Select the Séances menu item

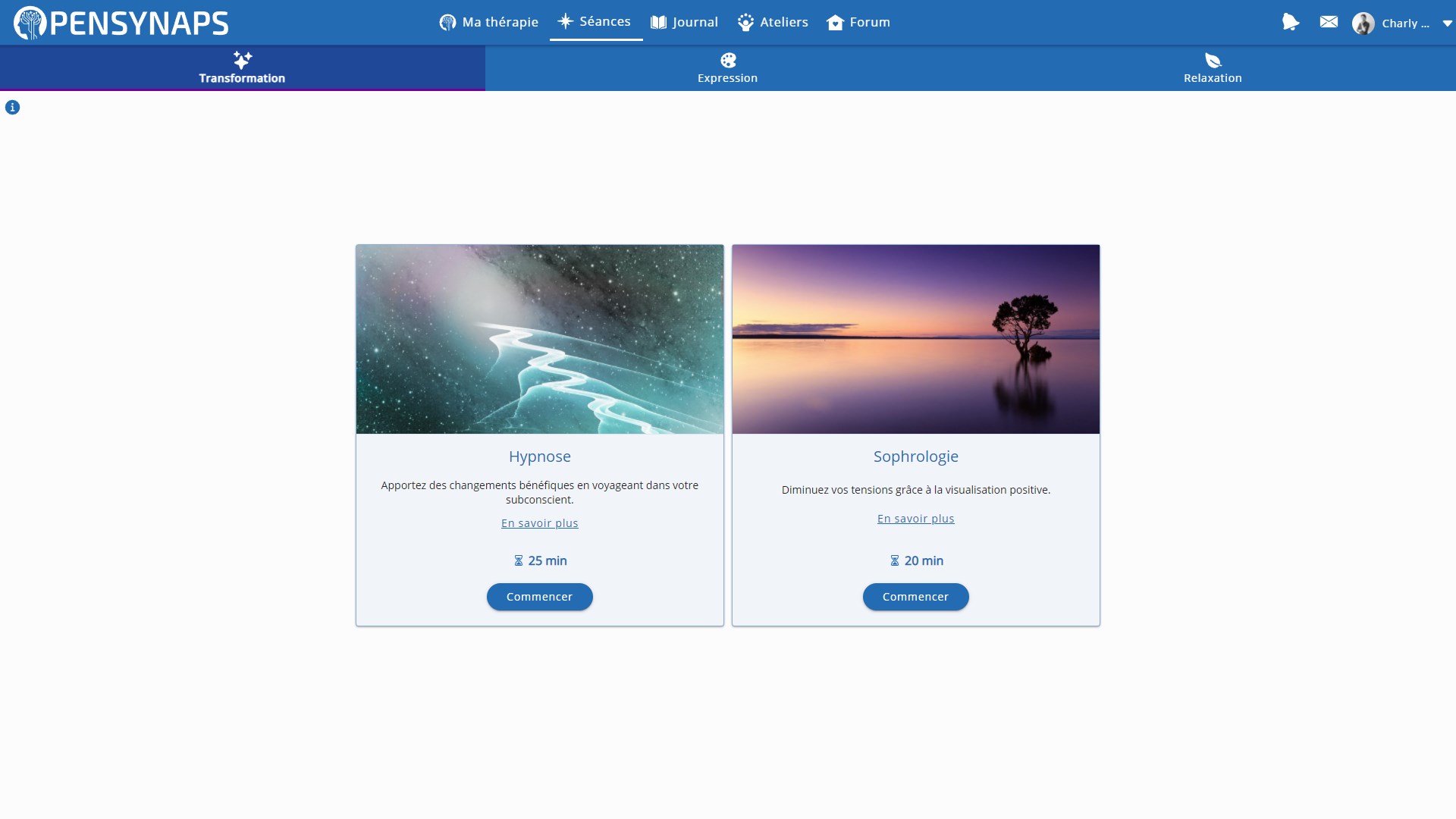(x=595, y=21)
